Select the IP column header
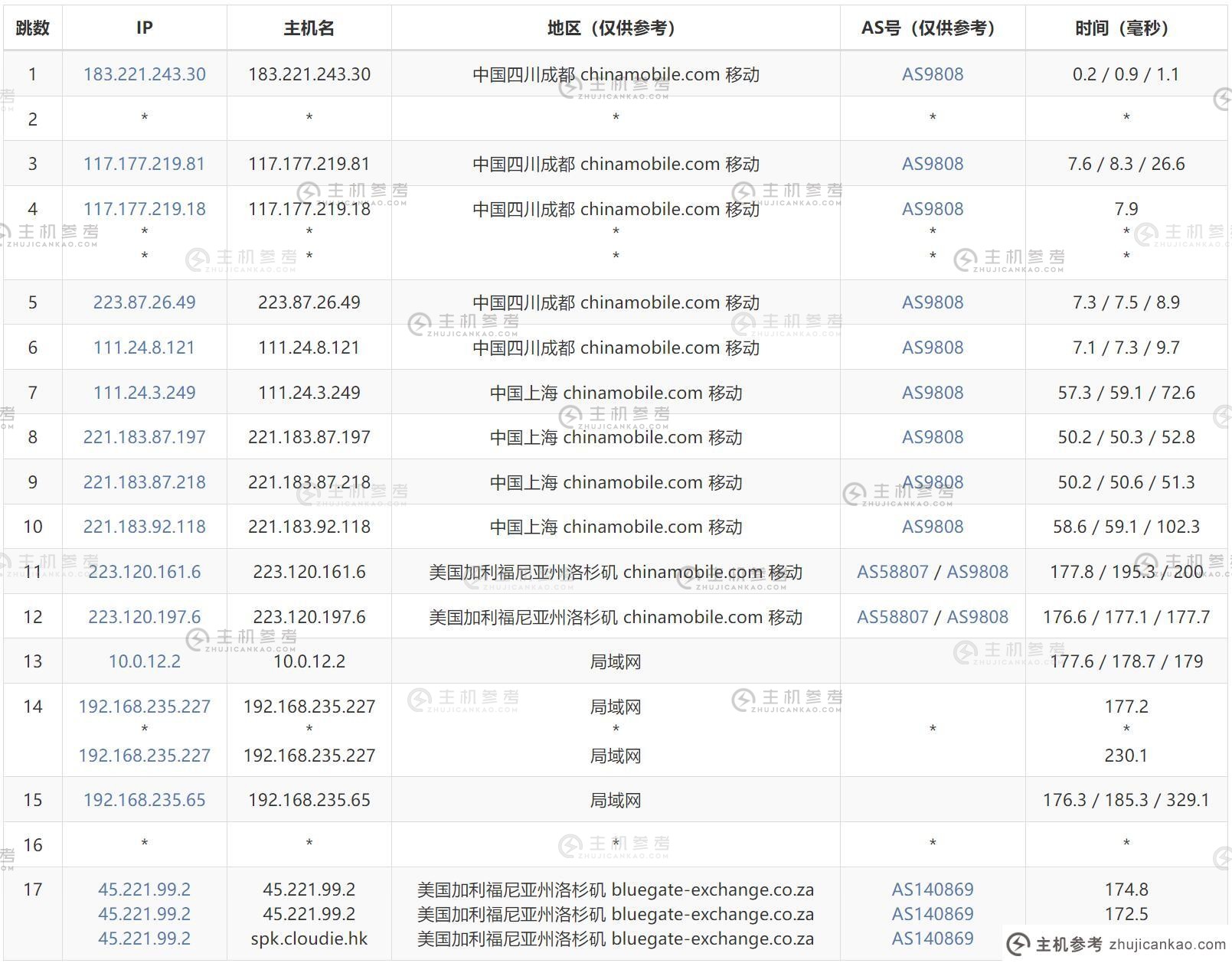The height and width of the screenshot is (963, 1232). tap(144, 28)
